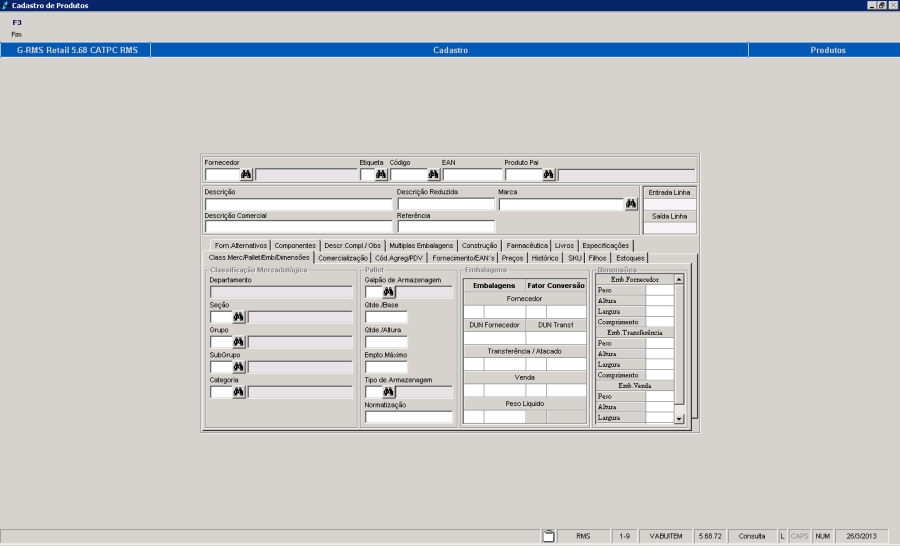Open the Histórico tab

click(x=545, y=258)
